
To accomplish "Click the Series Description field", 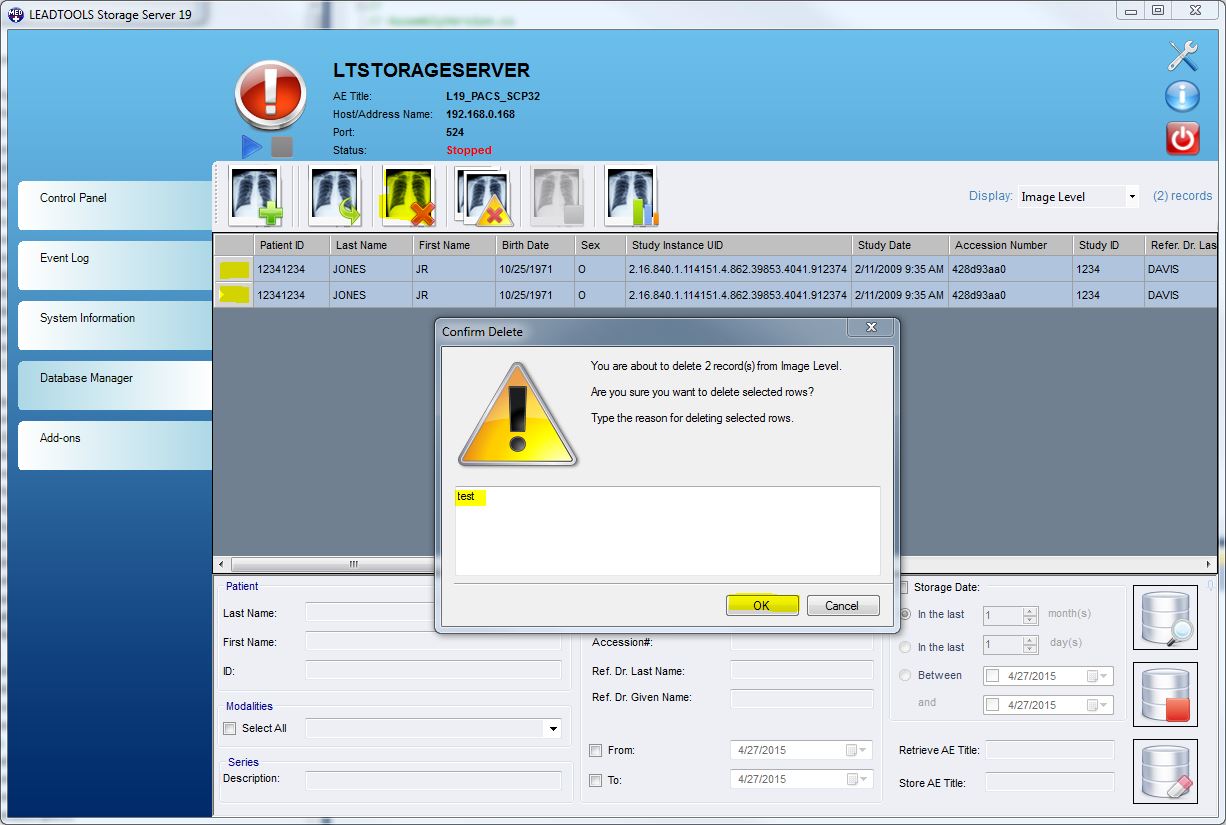I will [x=433, y=779].
